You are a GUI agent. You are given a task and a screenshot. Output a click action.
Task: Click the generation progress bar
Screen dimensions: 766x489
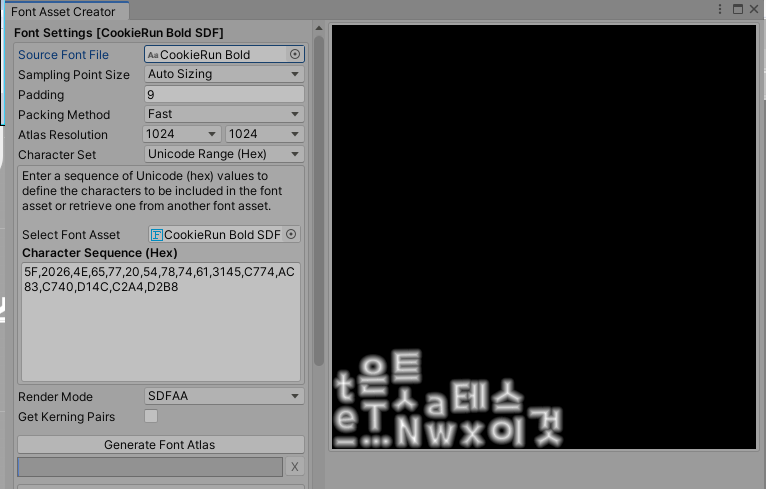[x=150, y=467]
